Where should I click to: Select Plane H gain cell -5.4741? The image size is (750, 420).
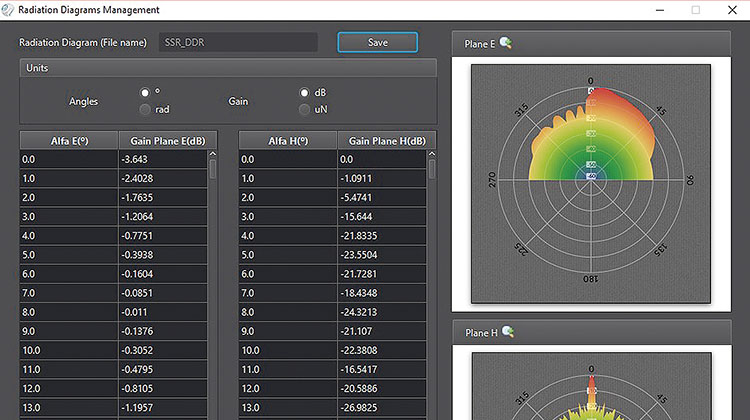point(382,198)
